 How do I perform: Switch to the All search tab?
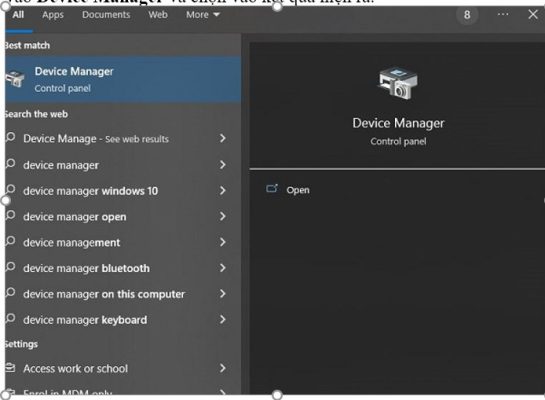pyautogui.click(x=18, y=15)
